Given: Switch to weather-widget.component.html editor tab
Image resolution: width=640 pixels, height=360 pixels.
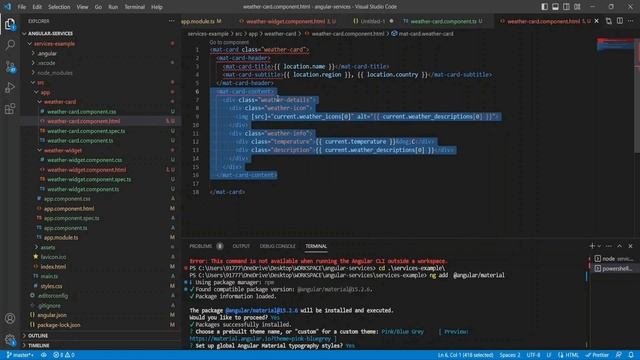Looking at the screenshot, I should [x=287, y=21].
